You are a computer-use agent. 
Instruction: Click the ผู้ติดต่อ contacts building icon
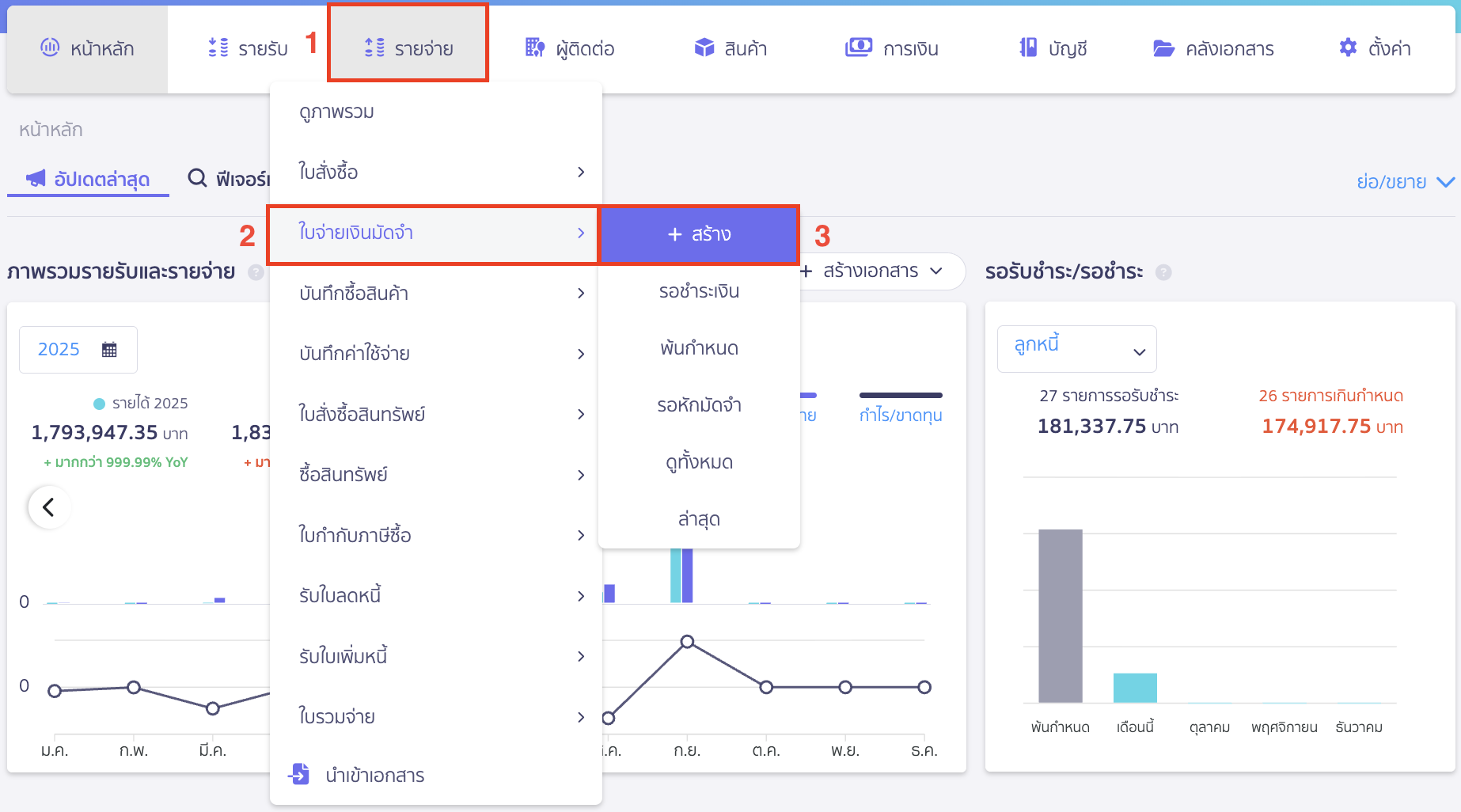click(x=533, y=47)
